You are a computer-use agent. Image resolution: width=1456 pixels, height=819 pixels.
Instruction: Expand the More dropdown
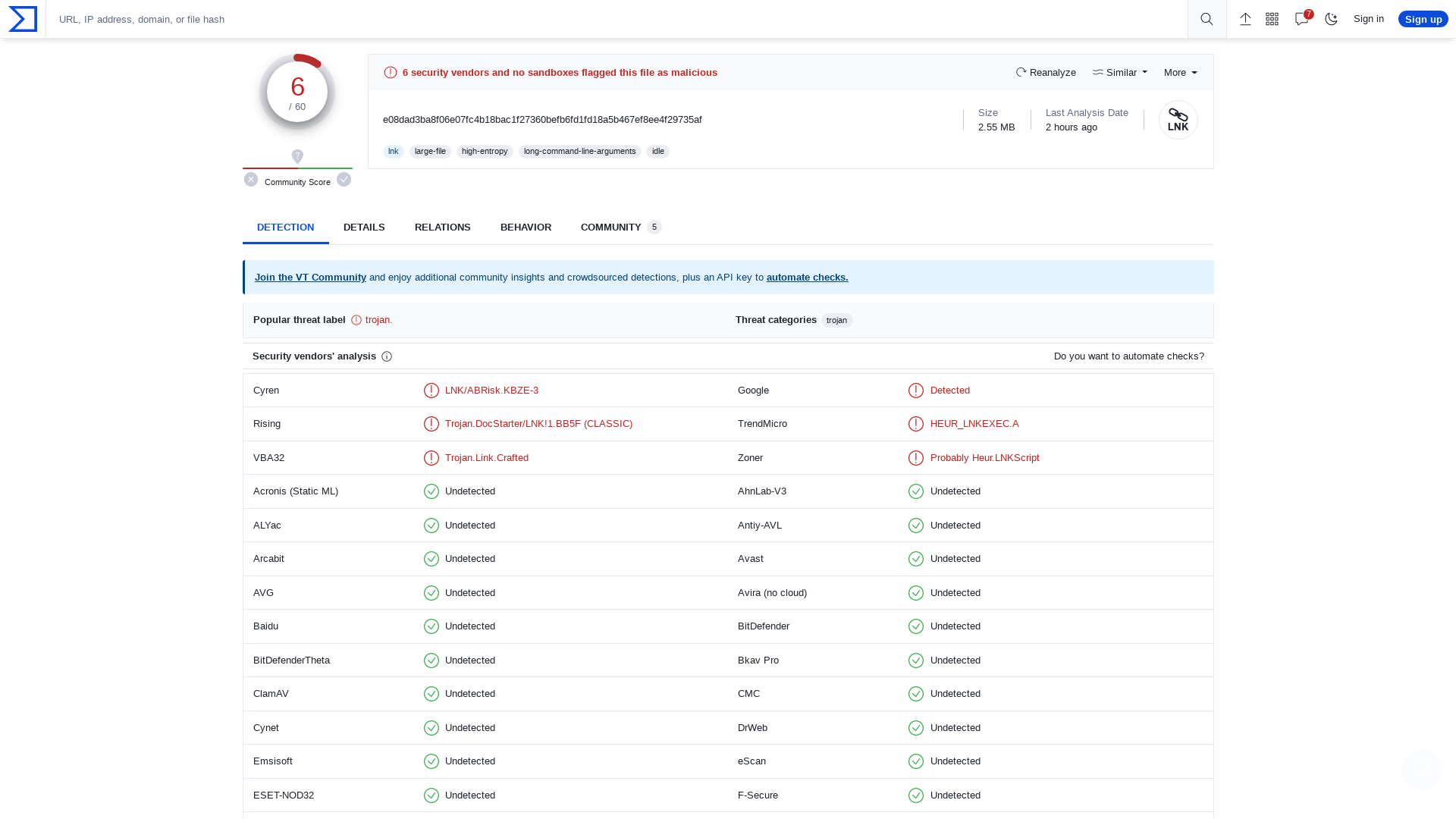click(x=1181, y=73)
